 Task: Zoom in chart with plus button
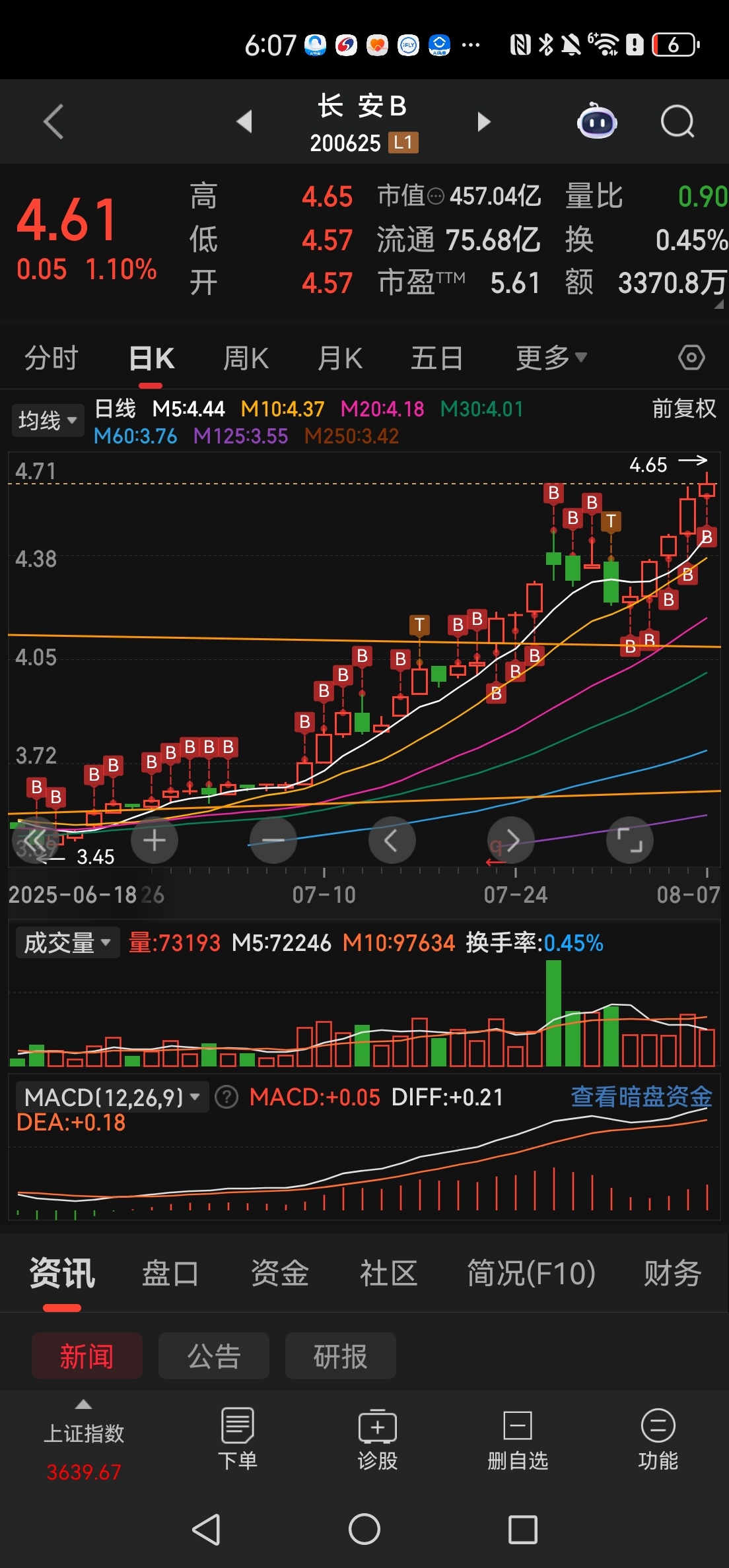tap(155, 840)
